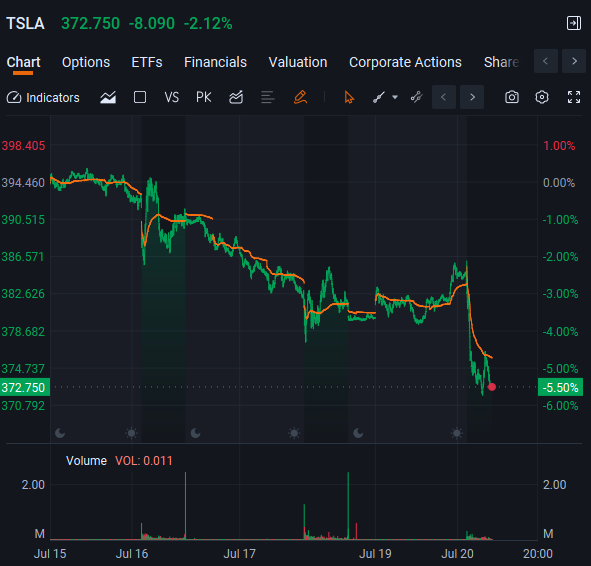Click the 378.682 price axis label
Image resolution: width=591 pixels, height=566 pixels.
point(23,332)
